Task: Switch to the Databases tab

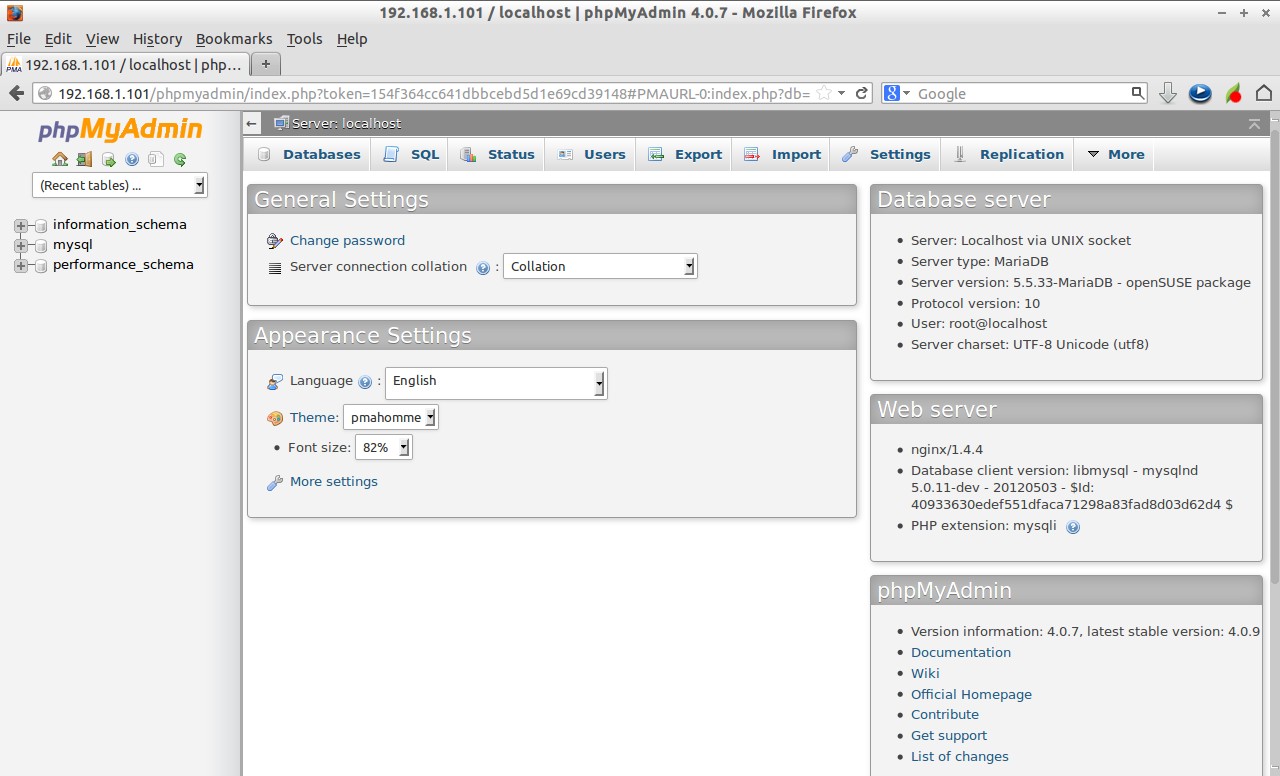Action: (x=308, y=154)
